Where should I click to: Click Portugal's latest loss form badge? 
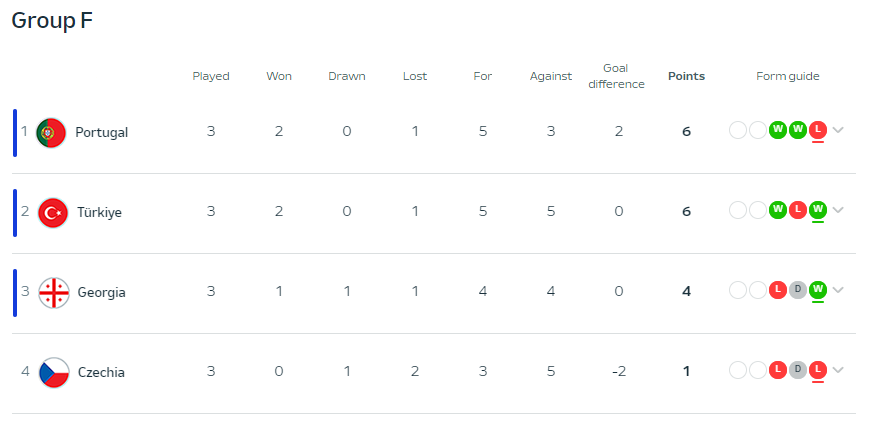pos(817,130)
